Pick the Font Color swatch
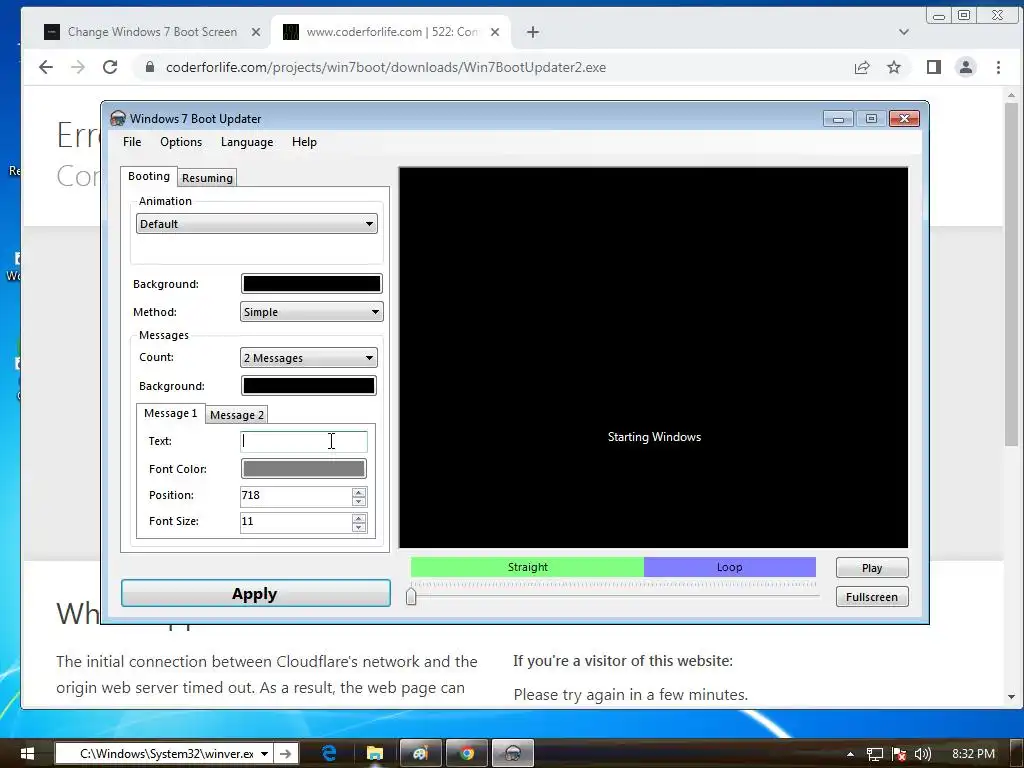1024x768 pixels. point(304,468)
